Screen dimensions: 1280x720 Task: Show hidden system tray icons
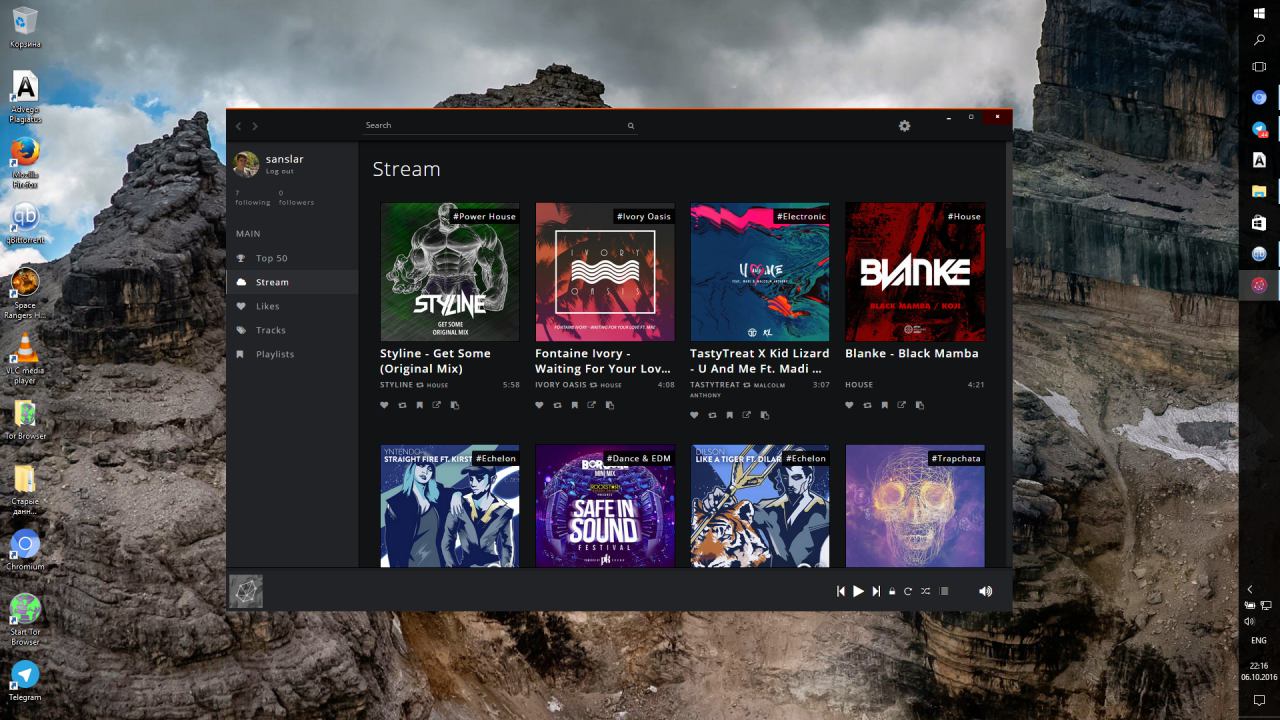[x=1250, y=590]
